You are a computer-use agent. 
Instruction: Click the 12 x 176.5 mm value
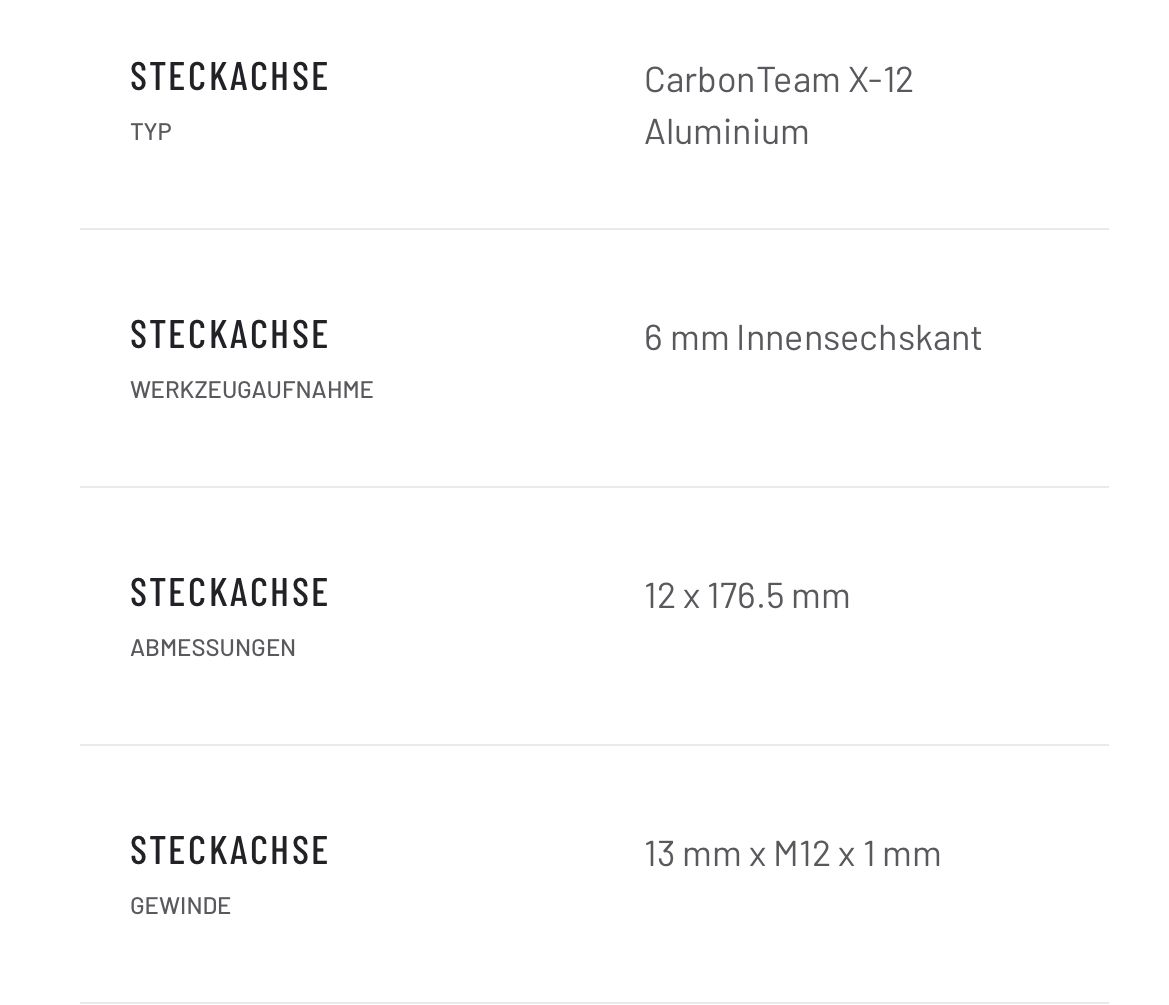[x=747, y=596]
